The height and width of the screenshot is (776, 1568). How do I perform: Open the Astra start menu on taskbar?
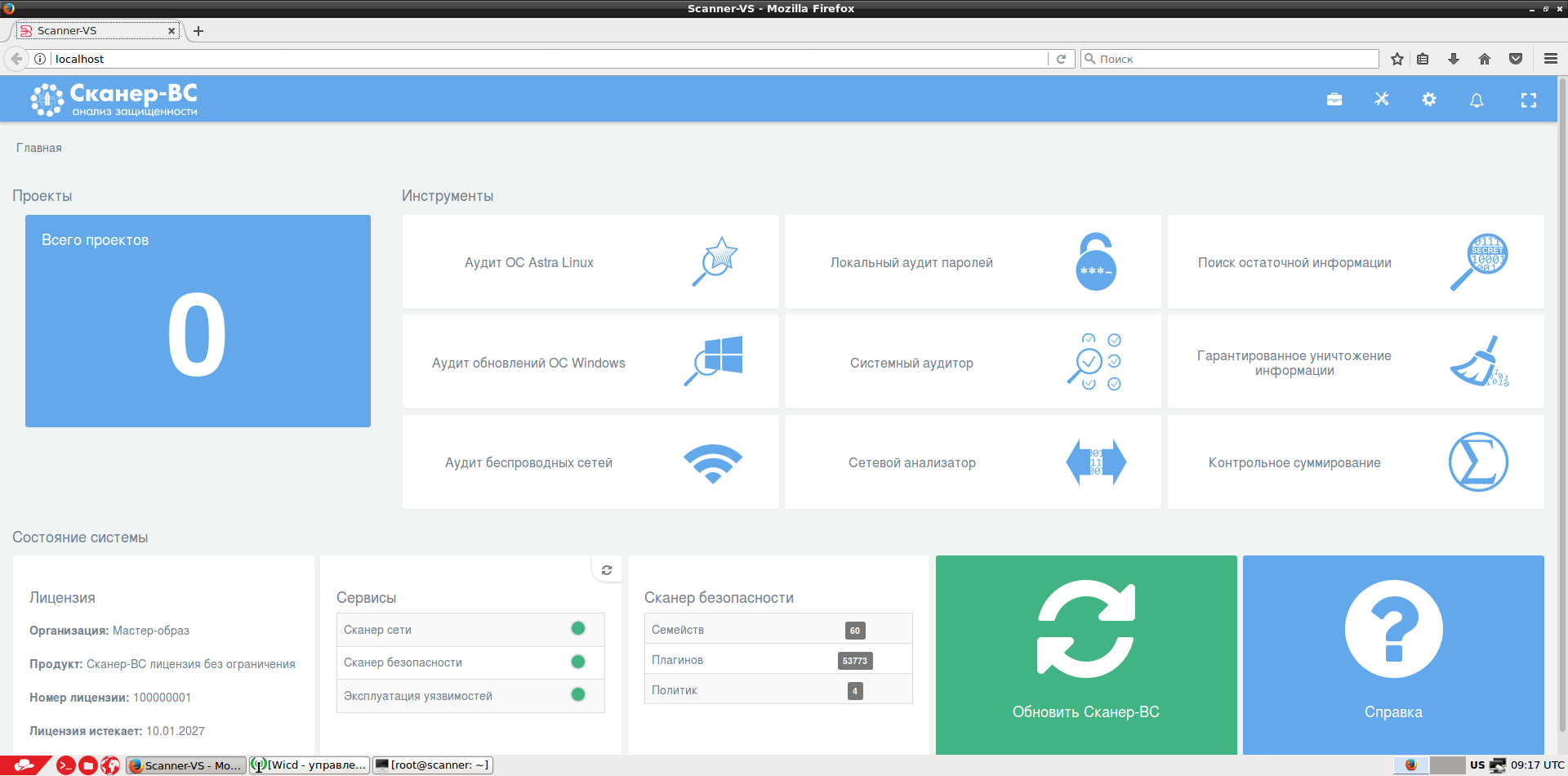(x=24, y=765)
